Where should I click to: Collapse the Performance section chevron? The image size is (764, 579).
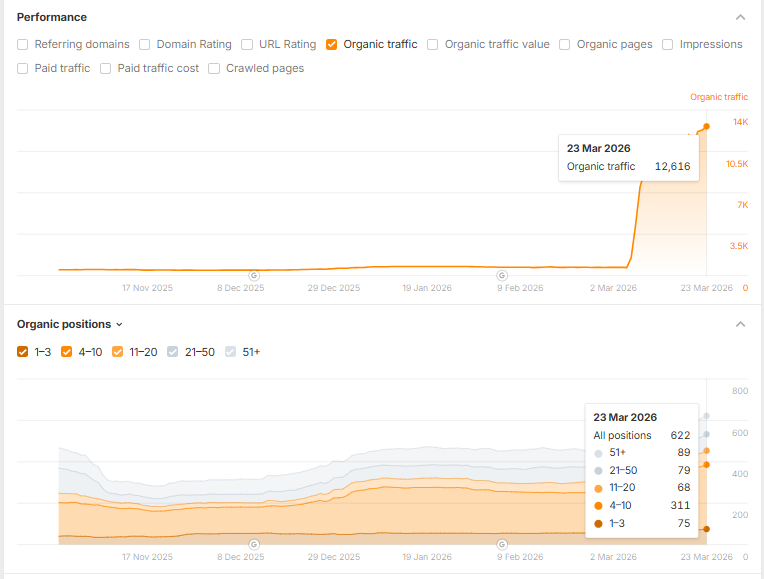point(740,18)
